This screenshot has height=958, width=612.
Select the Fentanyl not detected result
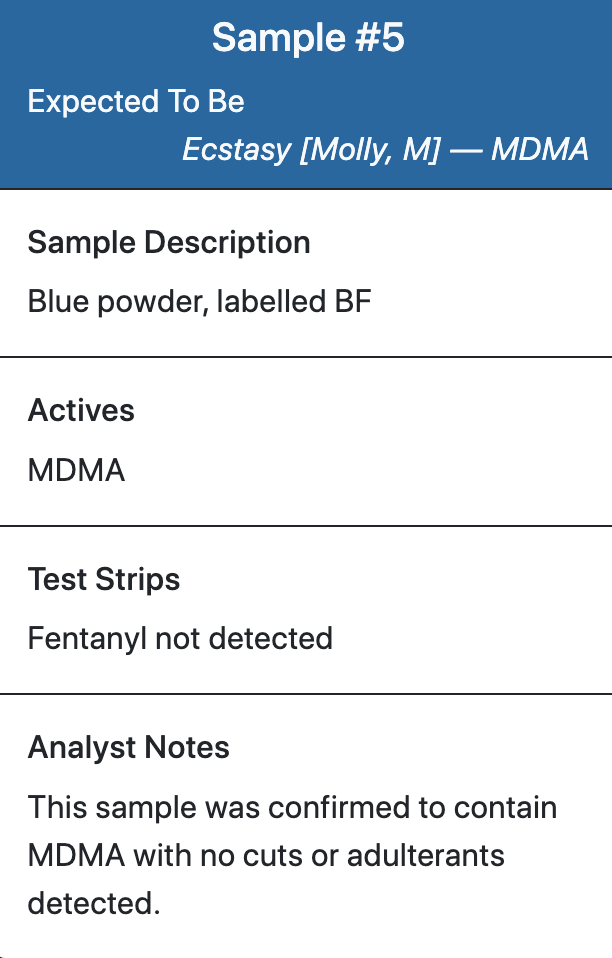point(180,638)
